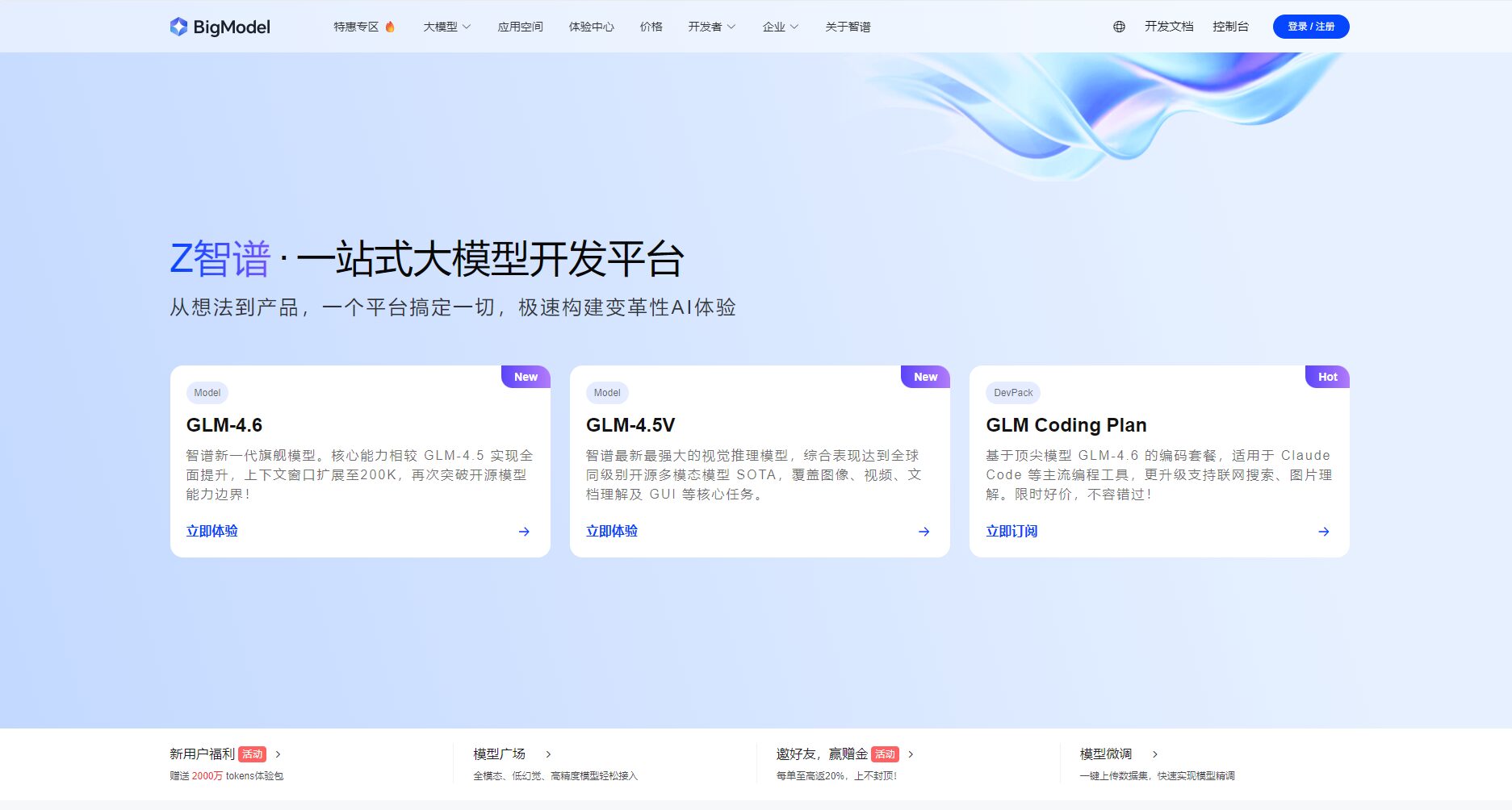The height and width of the screenshot is (810, 1512).
Task: Open the 体验中心 nav item
Action: pos(591,27)
